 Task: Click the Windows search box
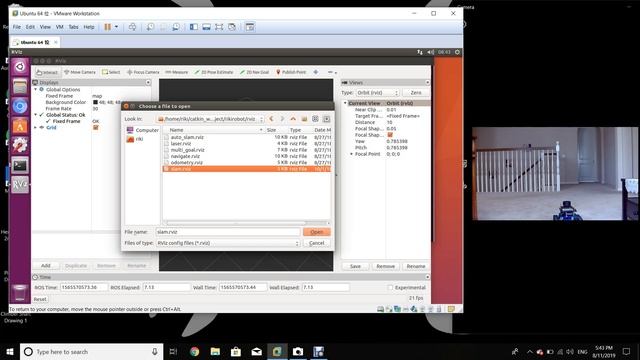coord(91,351)
